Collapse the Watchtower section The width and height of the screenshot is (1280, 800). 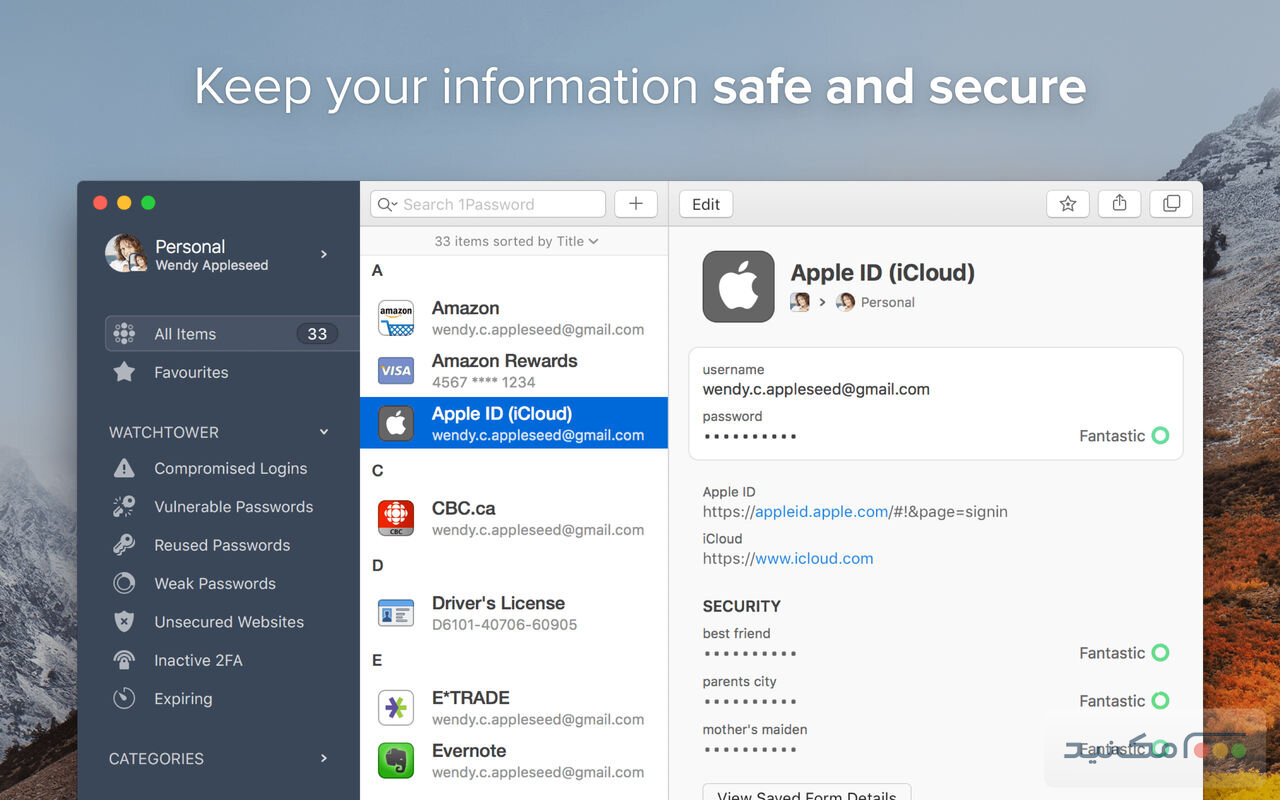[323, 432]
